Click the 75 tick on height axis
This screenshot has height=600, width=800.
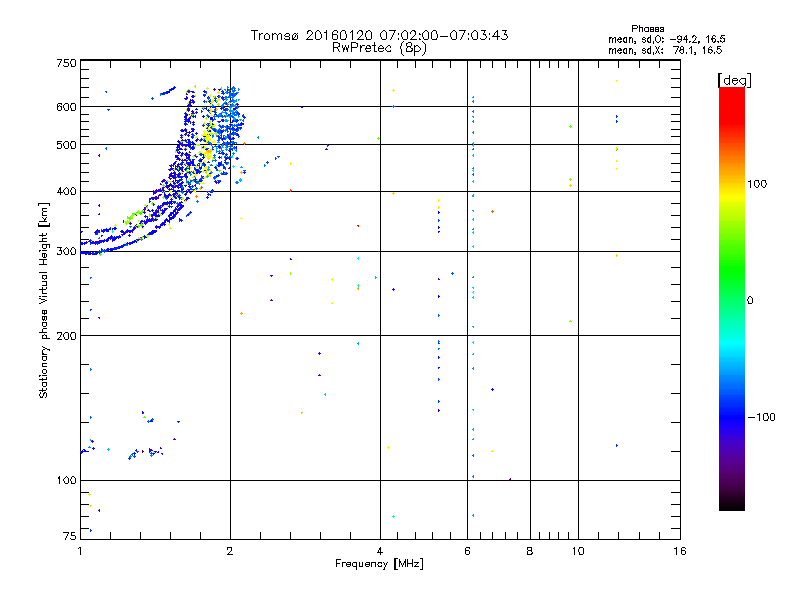pyautogui.click(x=68, y=539)
